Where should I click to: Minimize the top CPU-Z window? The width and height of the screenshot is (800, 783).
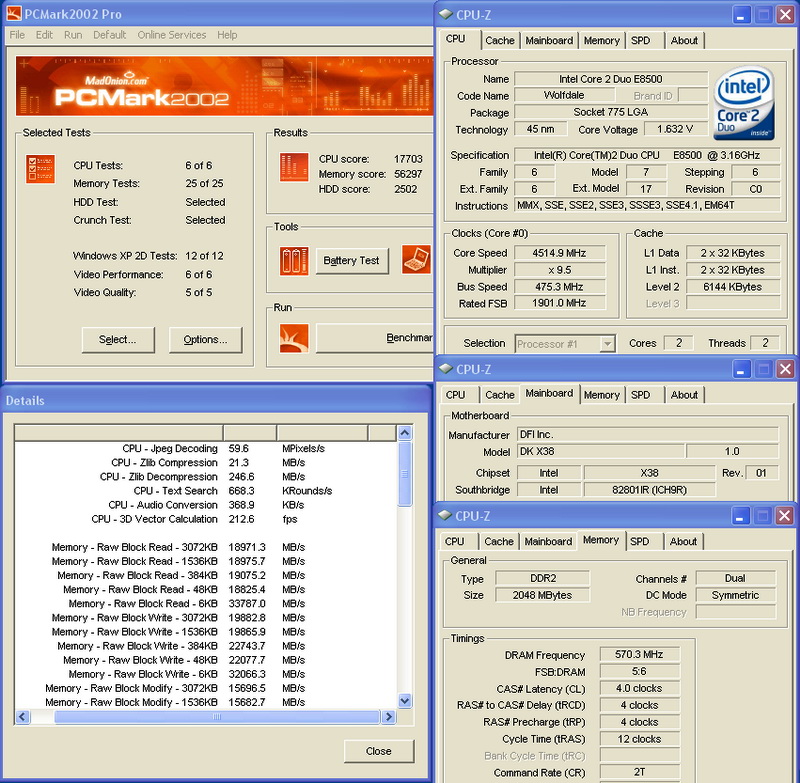tap(741, 14)
